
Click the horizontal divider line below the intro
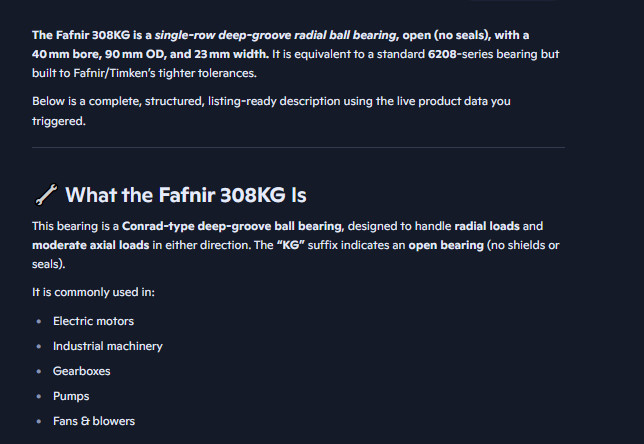299,147
